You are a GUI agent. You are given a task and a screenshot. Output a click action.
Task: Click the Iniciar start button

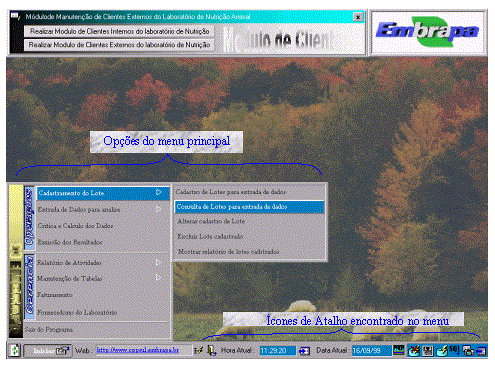48,351
